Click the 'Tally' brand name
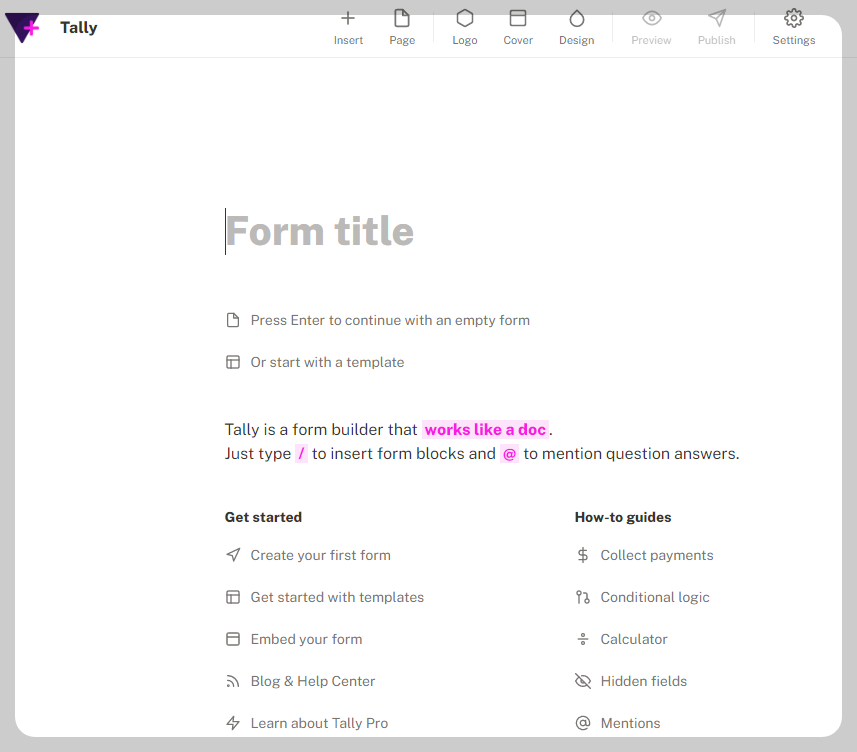This screenshot has width=857, height=752. click(79, 27)
